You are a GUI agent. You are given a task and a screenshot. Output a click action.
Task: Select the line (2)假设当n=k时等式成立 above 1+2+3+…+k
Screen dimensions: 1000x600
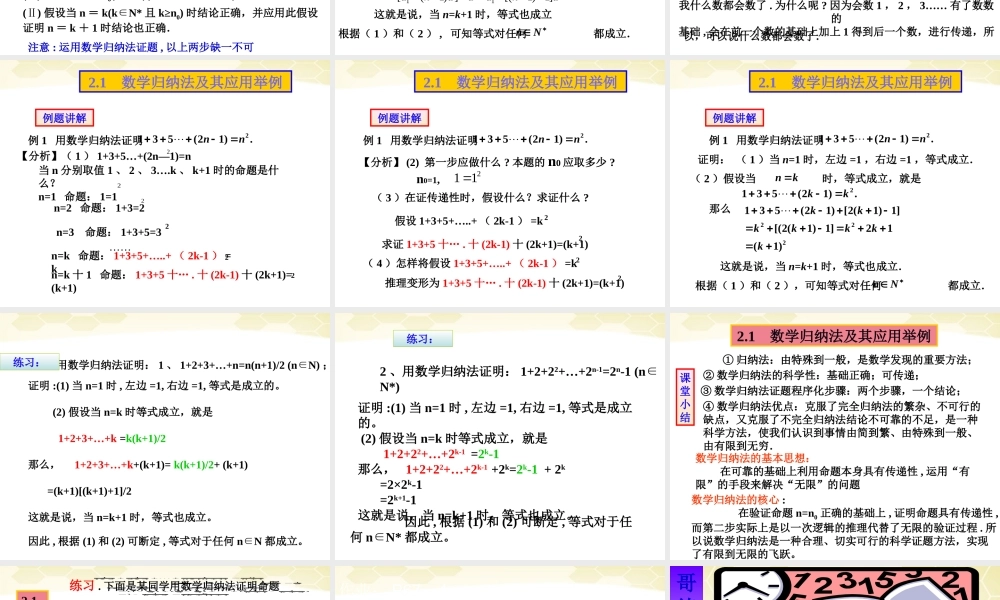click(133, 412)
